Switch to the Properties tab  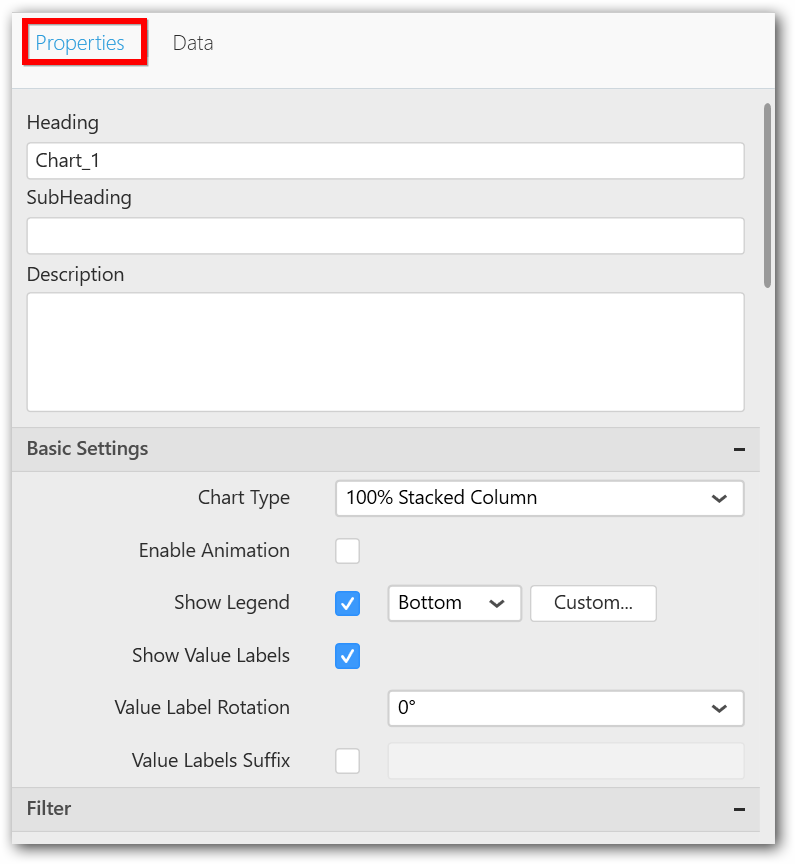coord(80,43)
